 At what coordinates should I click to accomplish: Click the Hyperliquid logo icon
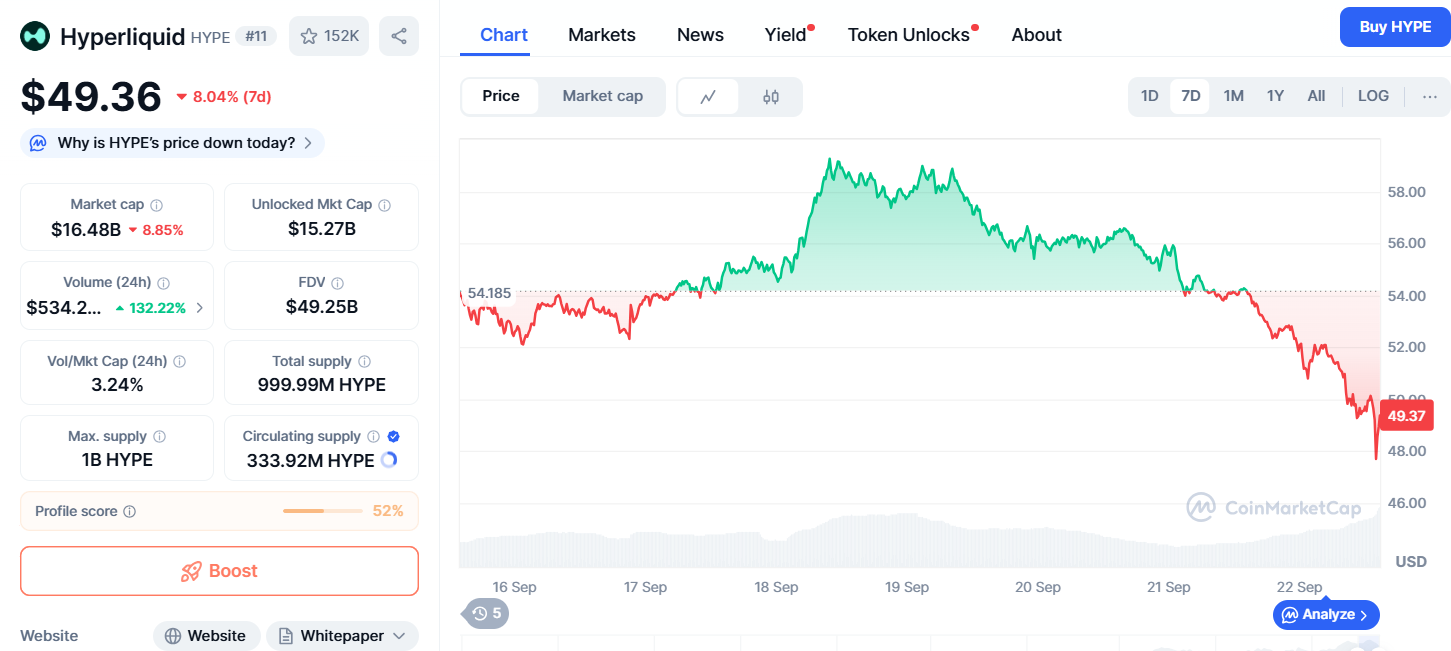tap(35, 36)
